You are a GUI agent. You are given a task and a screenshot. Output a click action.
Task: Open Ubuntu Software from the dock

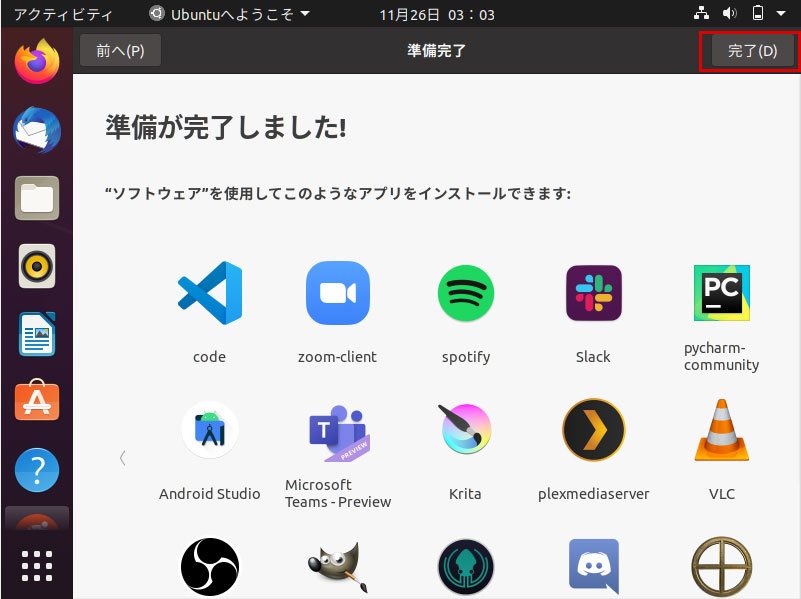click(37, 400)
